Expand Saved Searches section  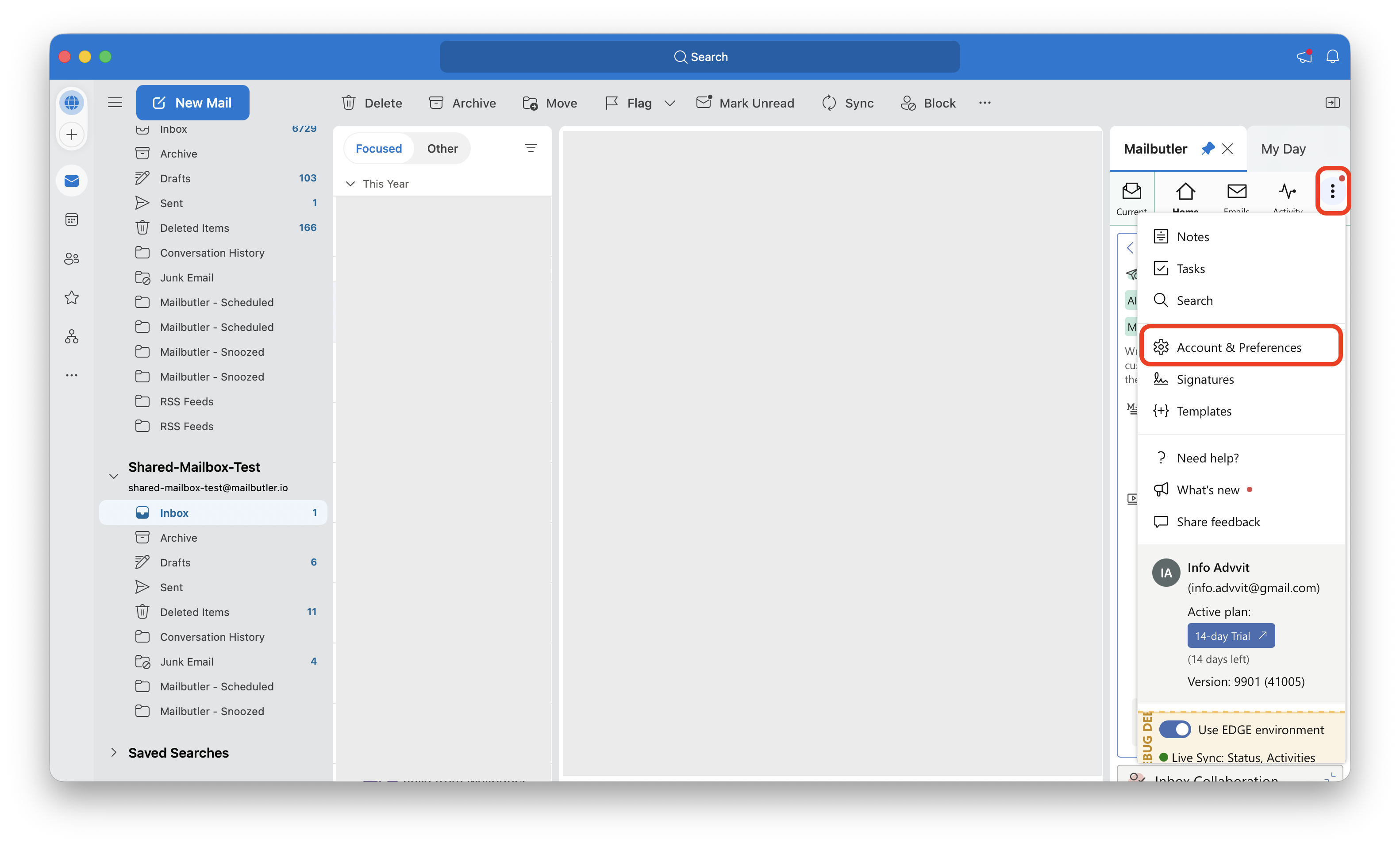point(114,752)
